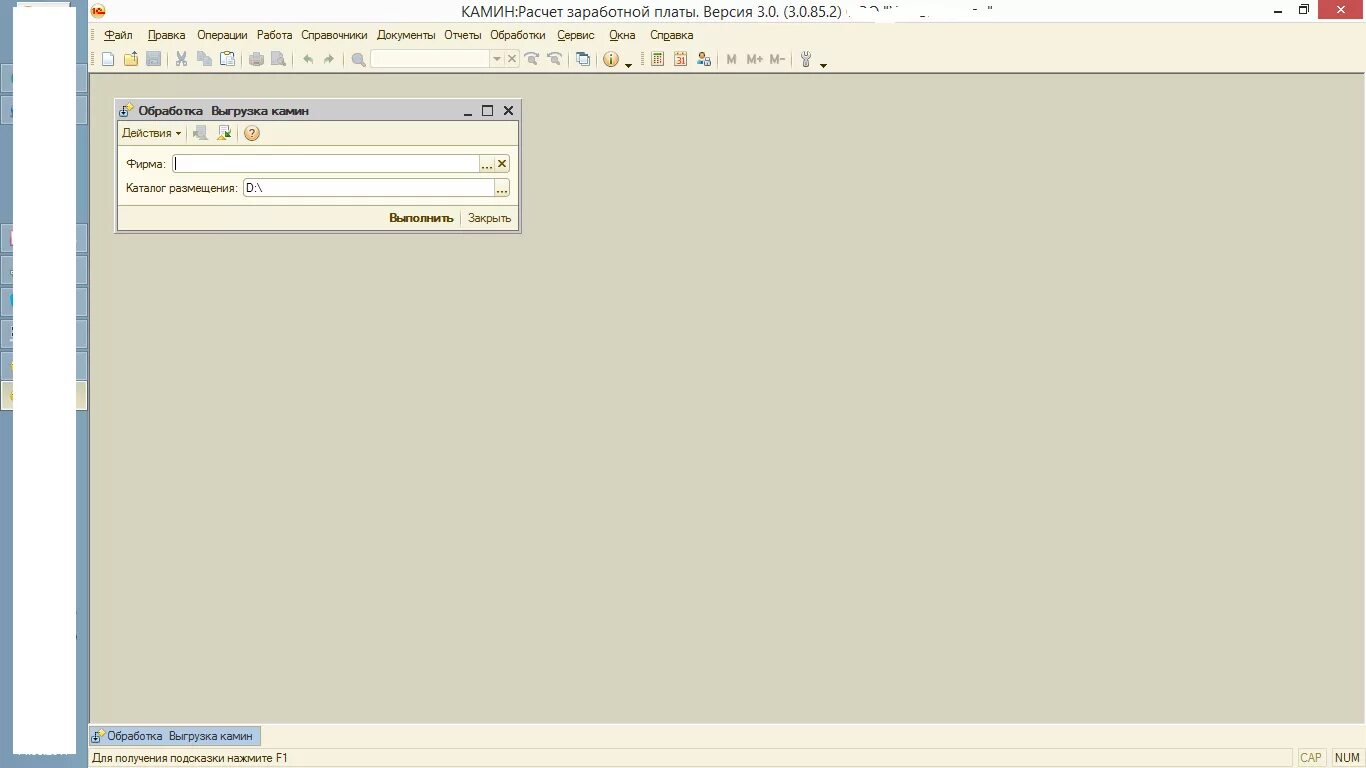Open the Документы menu
This screenshot has width=1366, height=768.
coord(406,35)
